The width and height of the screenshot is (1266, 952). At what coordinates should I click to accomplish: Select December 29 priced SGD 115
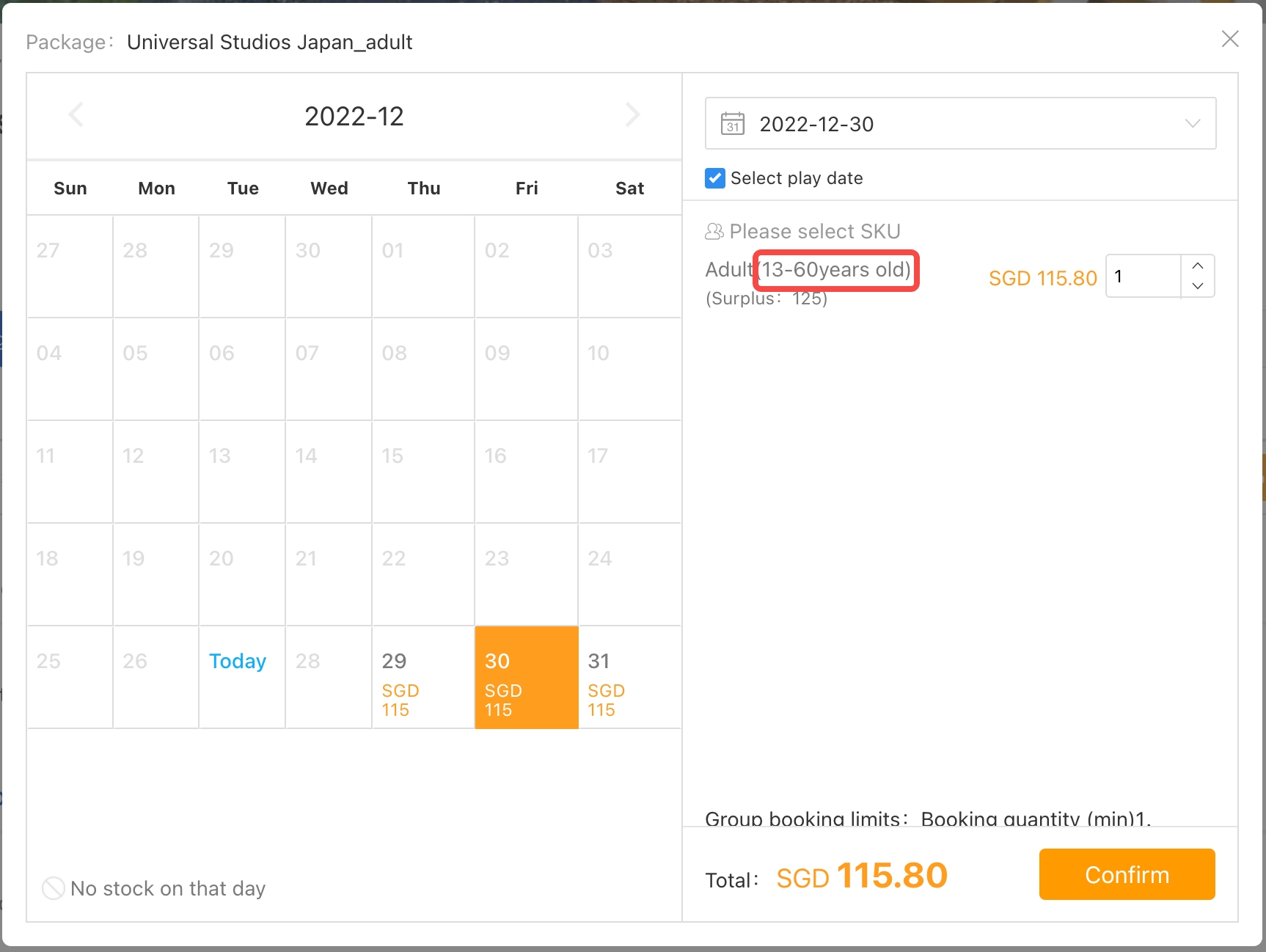coord(423,678)
